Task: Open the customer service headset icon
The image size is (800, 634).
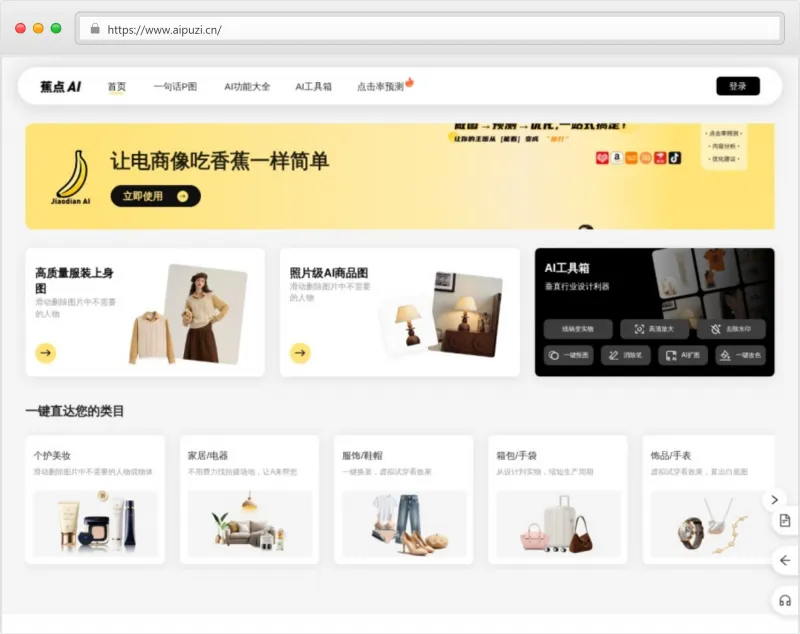Action: coord(785,599)
